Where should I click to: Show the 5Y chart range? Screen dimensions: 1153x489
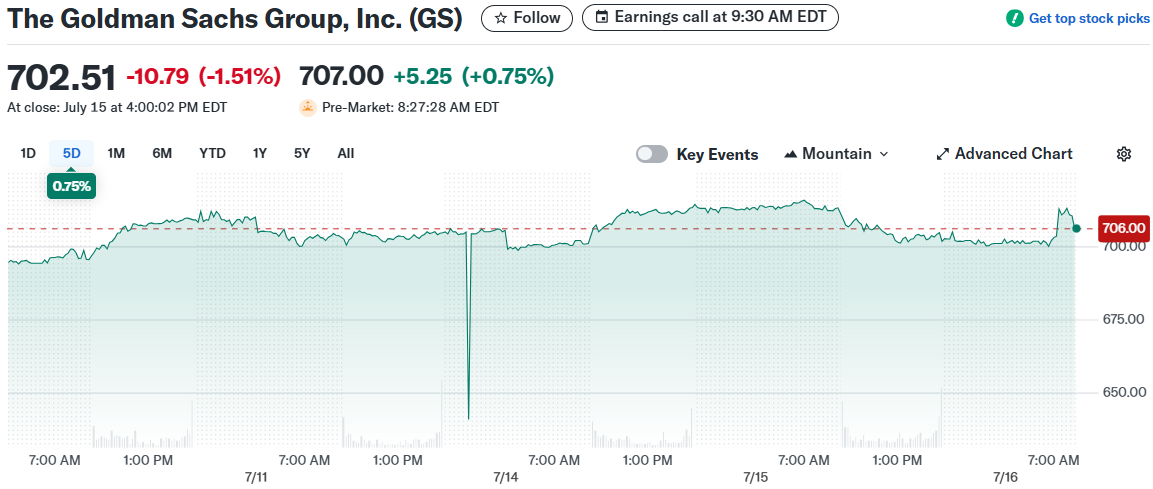click(302, 153)
